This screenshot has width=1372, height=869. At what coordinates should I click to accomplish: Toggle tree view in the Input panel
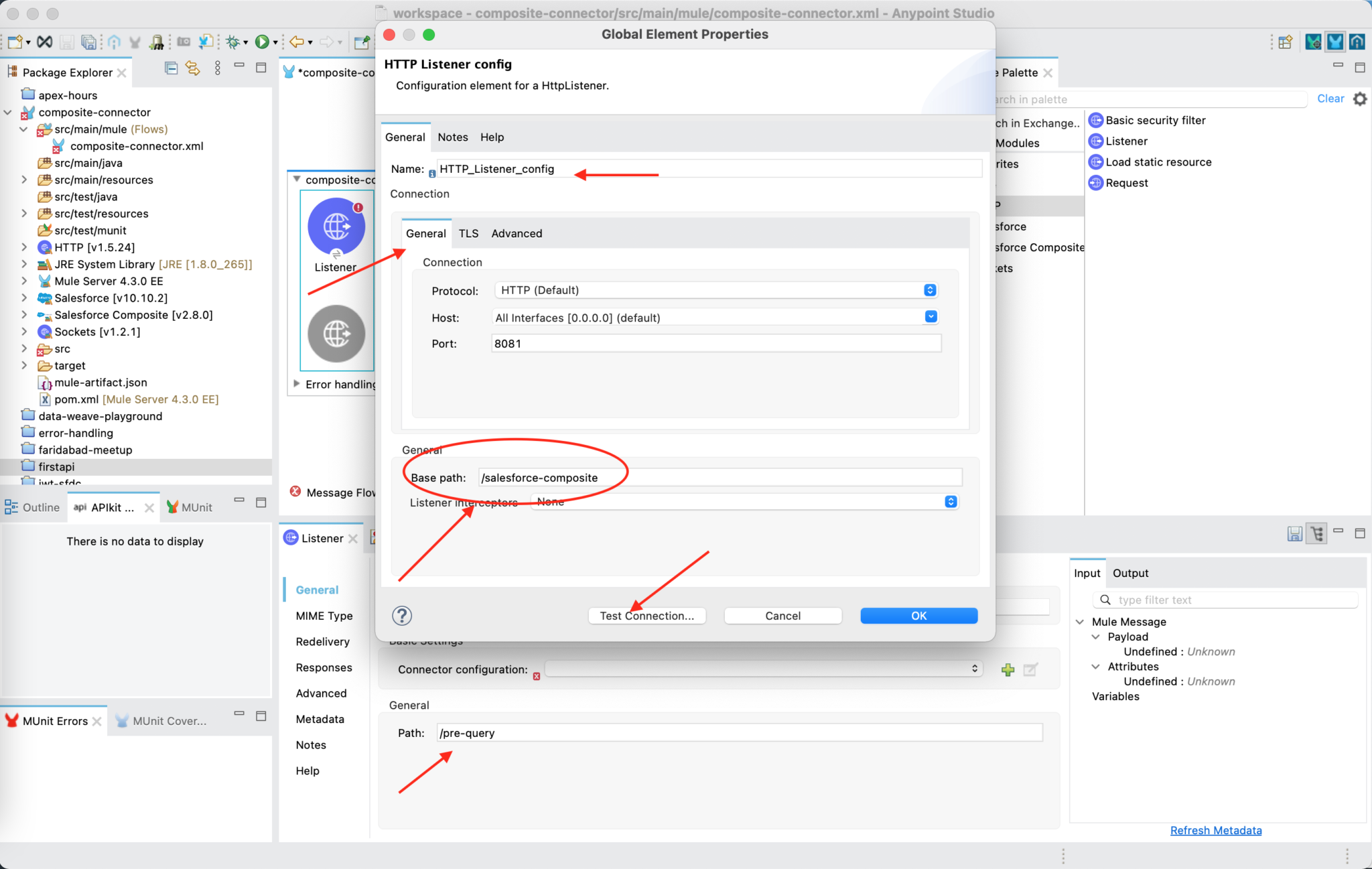tap(1316, 533)
